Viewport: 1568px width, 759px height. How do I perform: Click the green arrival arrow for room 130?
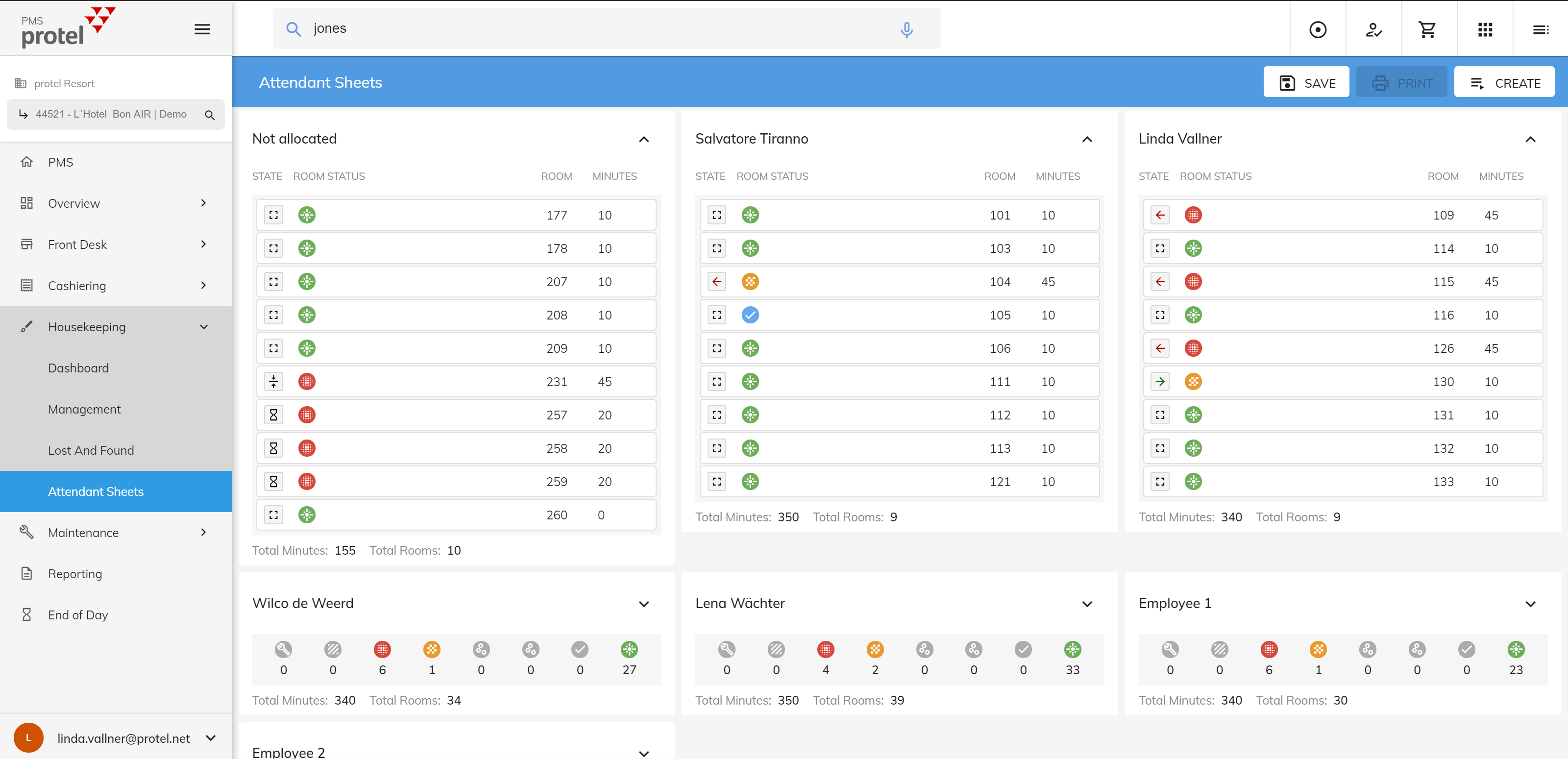(1159, 382)
